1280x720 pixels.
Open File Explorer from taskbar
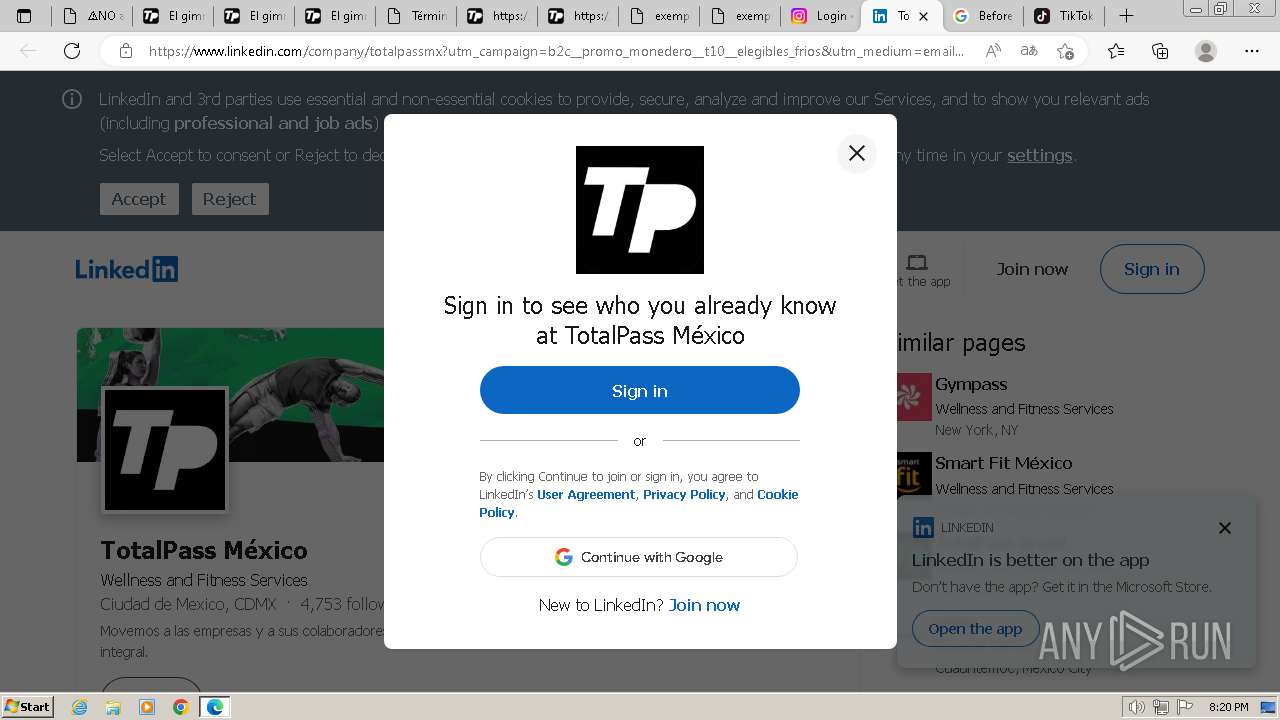click(x=113, y=707)
